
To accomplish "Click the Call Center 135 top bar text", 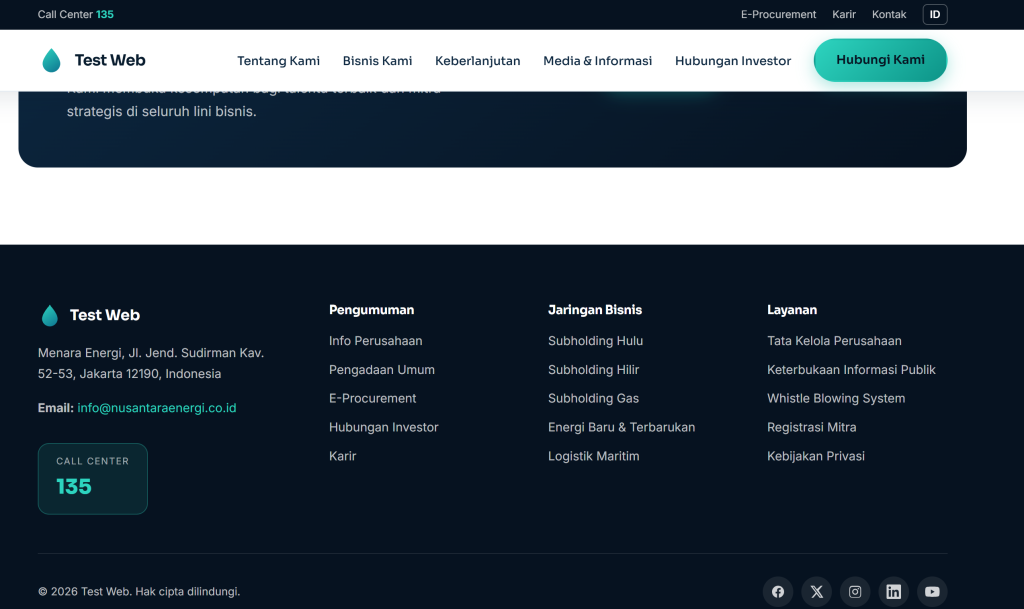I will [x=76, y=14].
